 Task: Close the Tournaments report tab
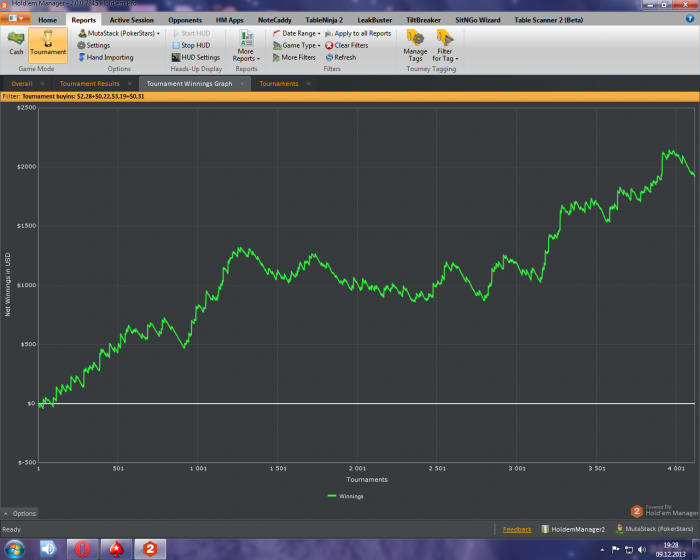pyautogui.click(x=308, y=84)
